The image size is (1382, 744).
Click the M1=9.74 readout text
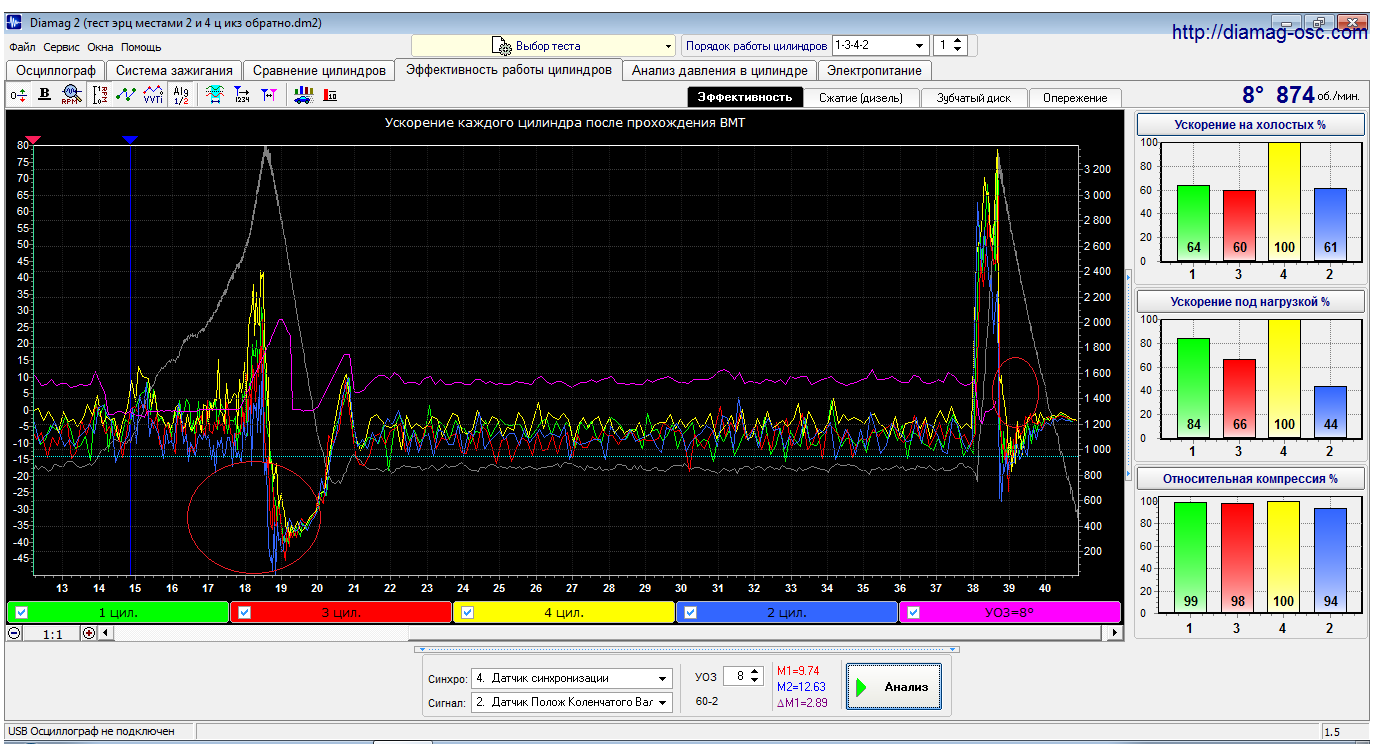pos(798,671)
